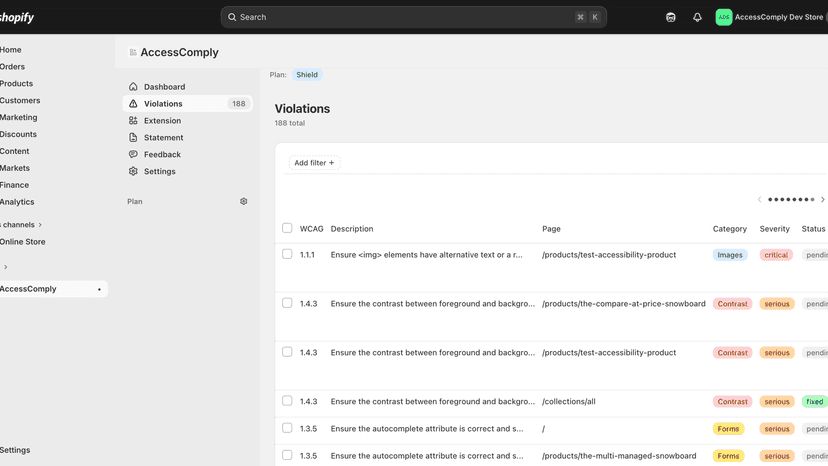Click the pagination dots indicator
The image size is (828, 466).
[x=791, y=200]
